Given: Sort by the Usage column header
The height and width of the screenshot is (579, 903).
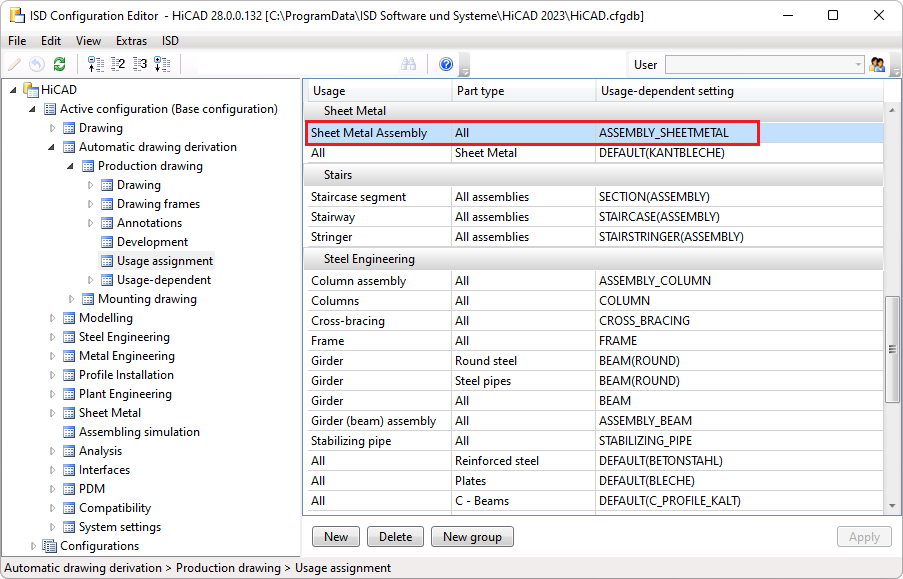Looking at the screenshot, I should pos(378,91).
